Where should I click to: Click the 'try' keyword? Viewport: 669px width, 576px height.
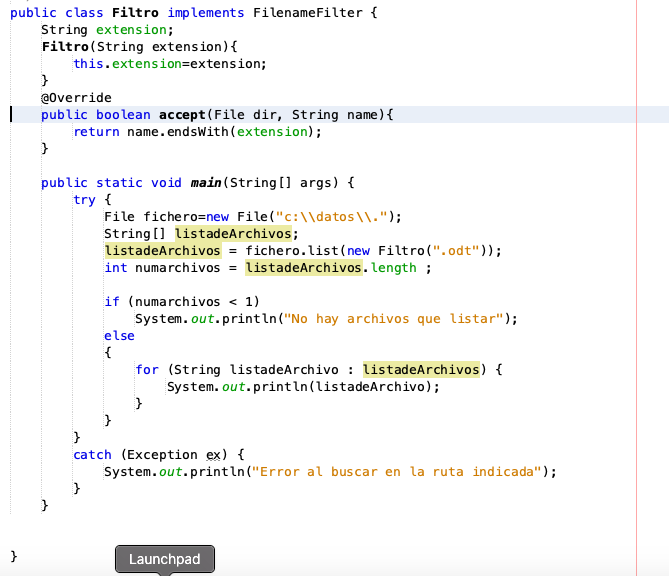(x=84, y=200)
